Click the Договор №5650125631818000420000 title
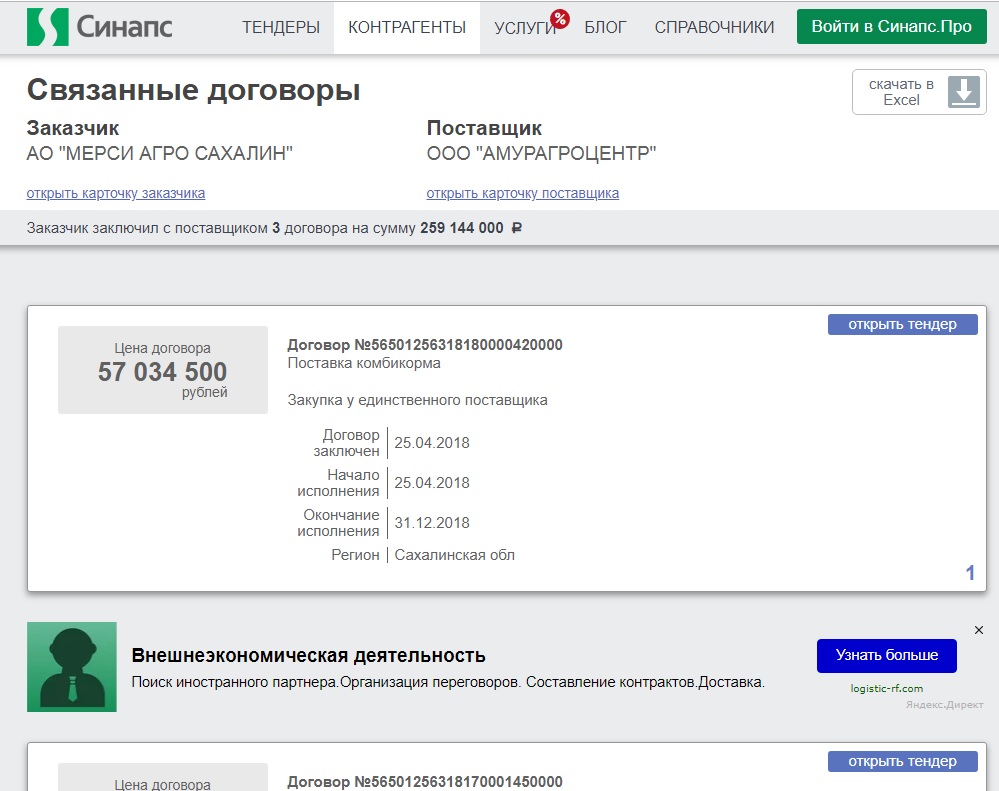 (x=424, y=345)
